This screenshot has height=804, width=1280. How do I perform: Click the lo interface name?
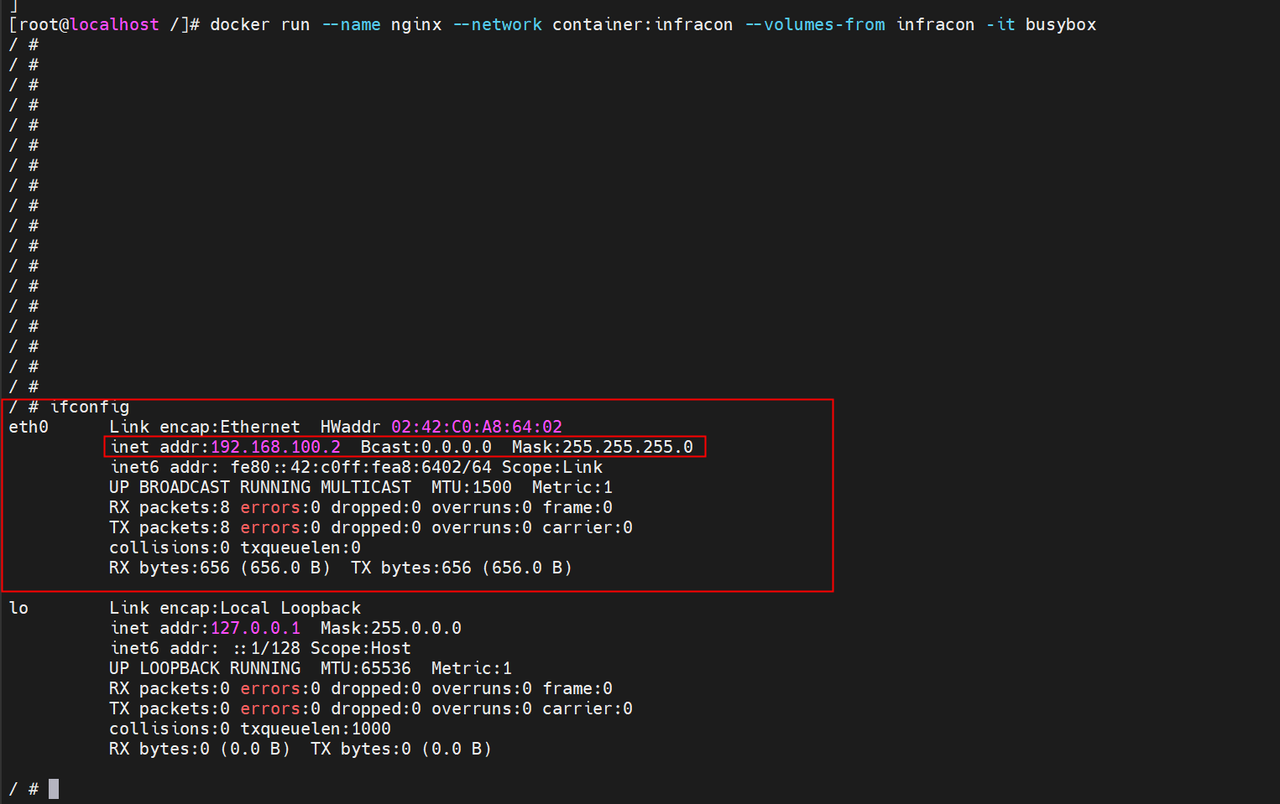(x=18, y=608)
